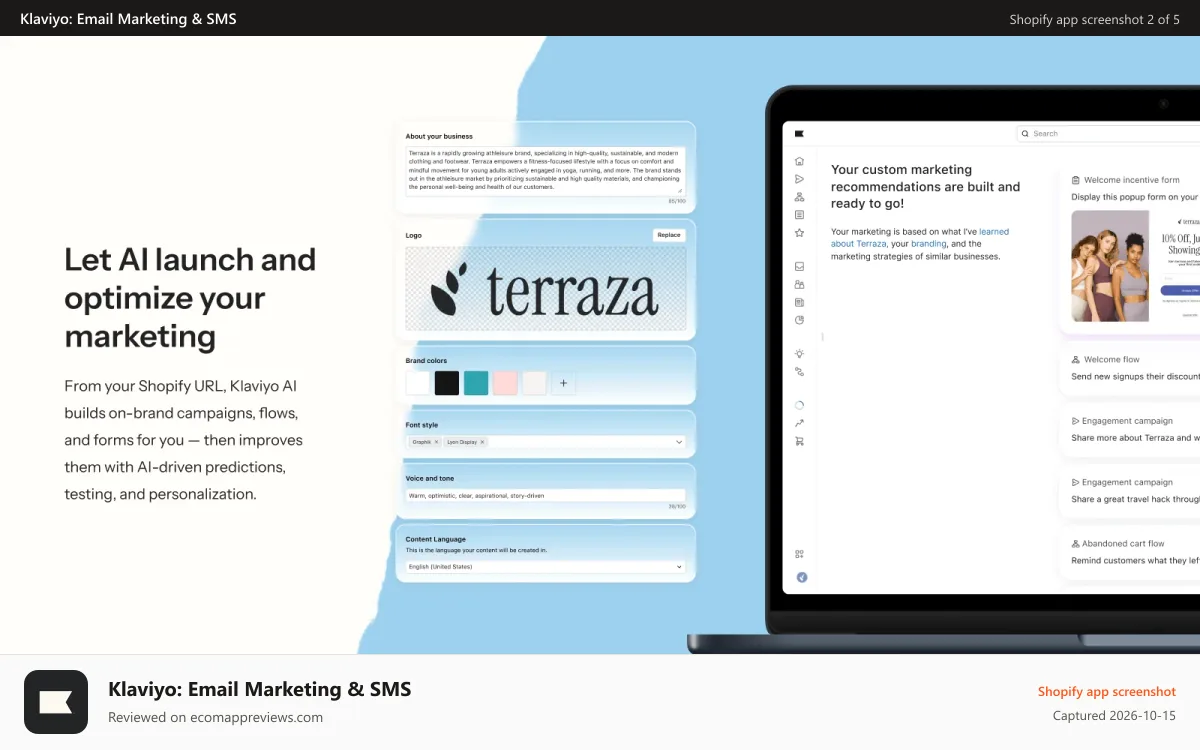Select the white brand color swatch
This screenshot has width=1200, height=750.
[418, 383]
